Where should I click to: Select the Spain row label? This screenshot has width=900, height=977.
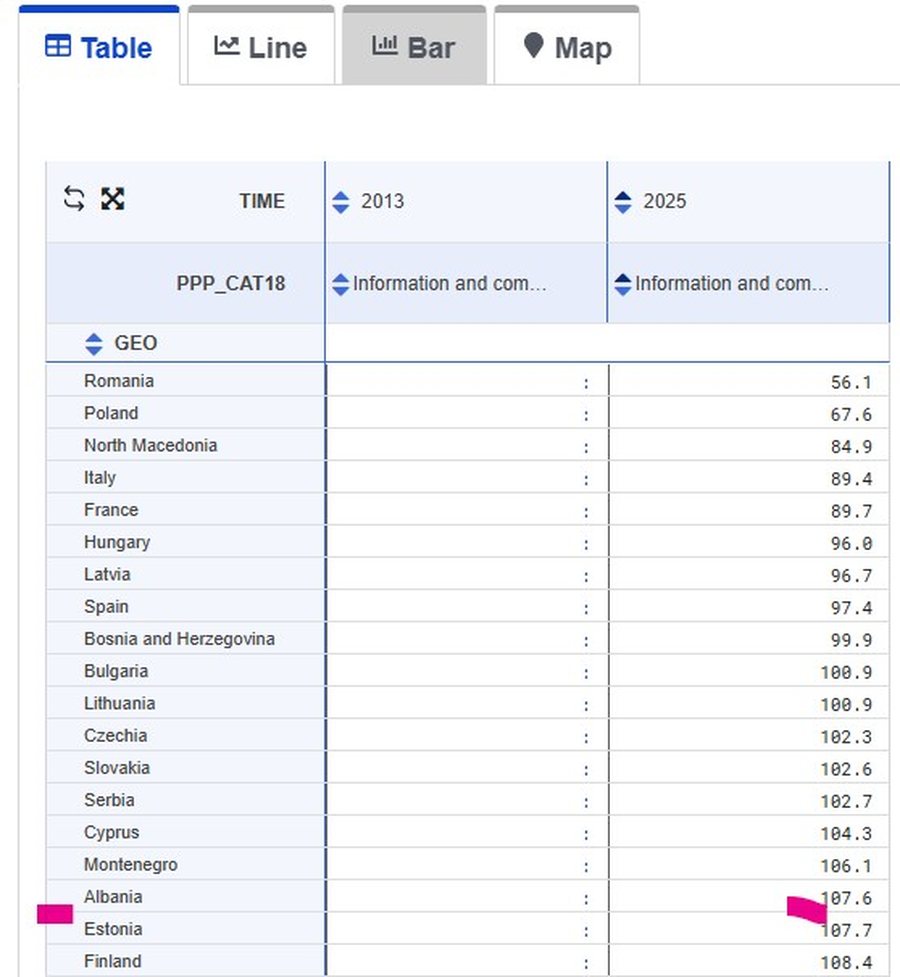[106, 607]
